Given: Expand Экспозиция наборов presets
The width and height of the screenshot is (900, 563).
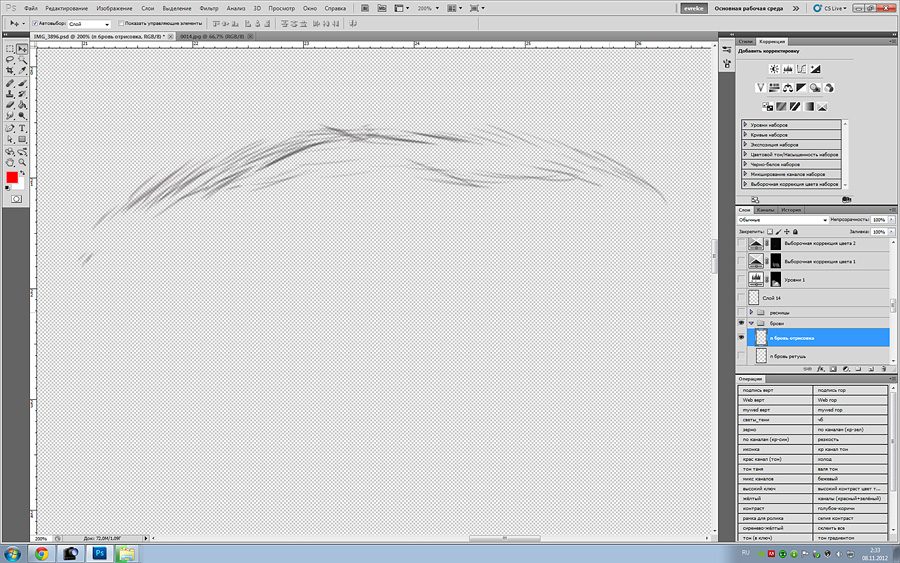Looking at the screenshot, I should point(746,145).
